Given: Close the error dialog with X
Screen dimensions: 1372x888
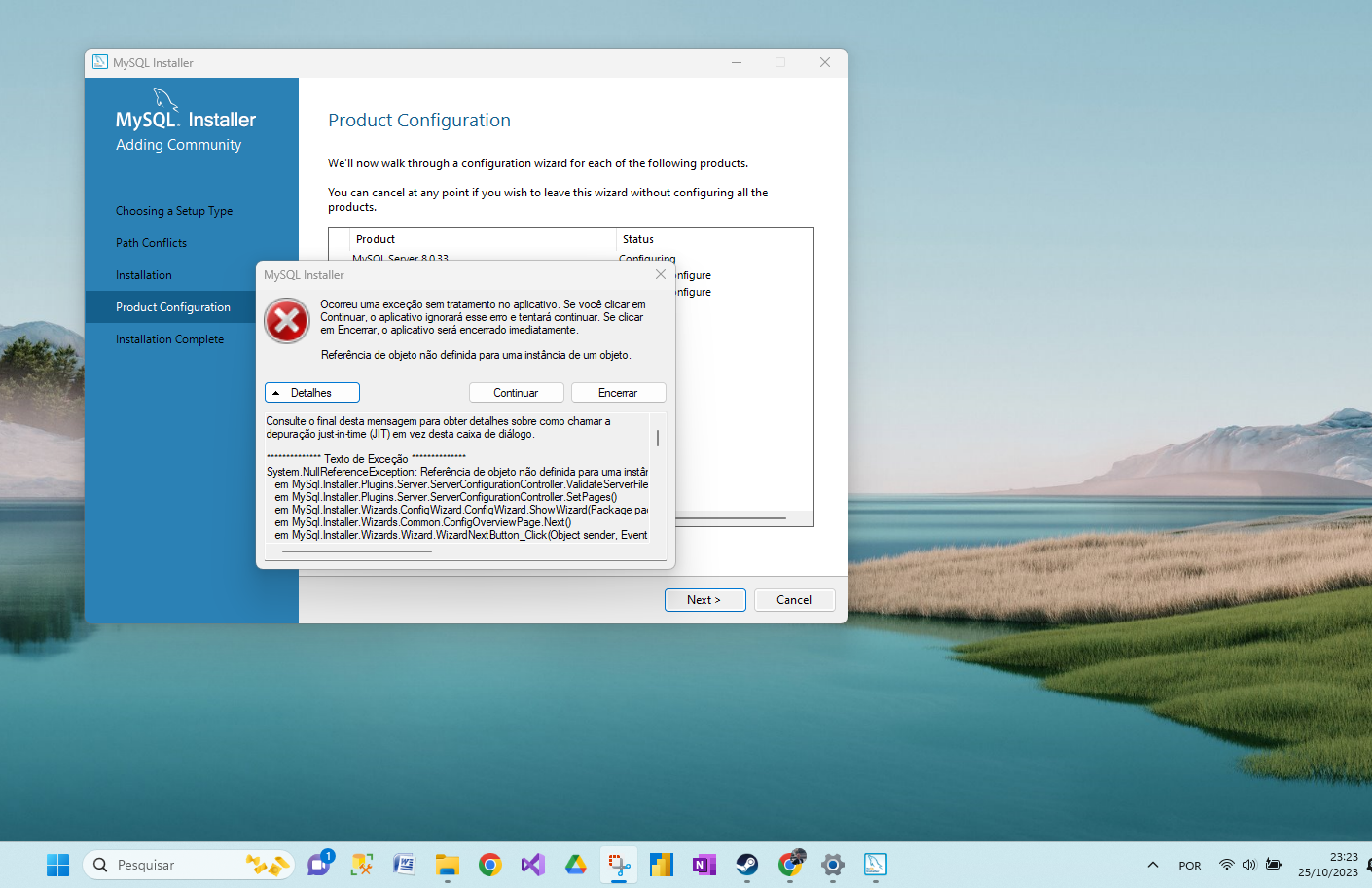Looking at the screenshot, I should coord(661,274).
